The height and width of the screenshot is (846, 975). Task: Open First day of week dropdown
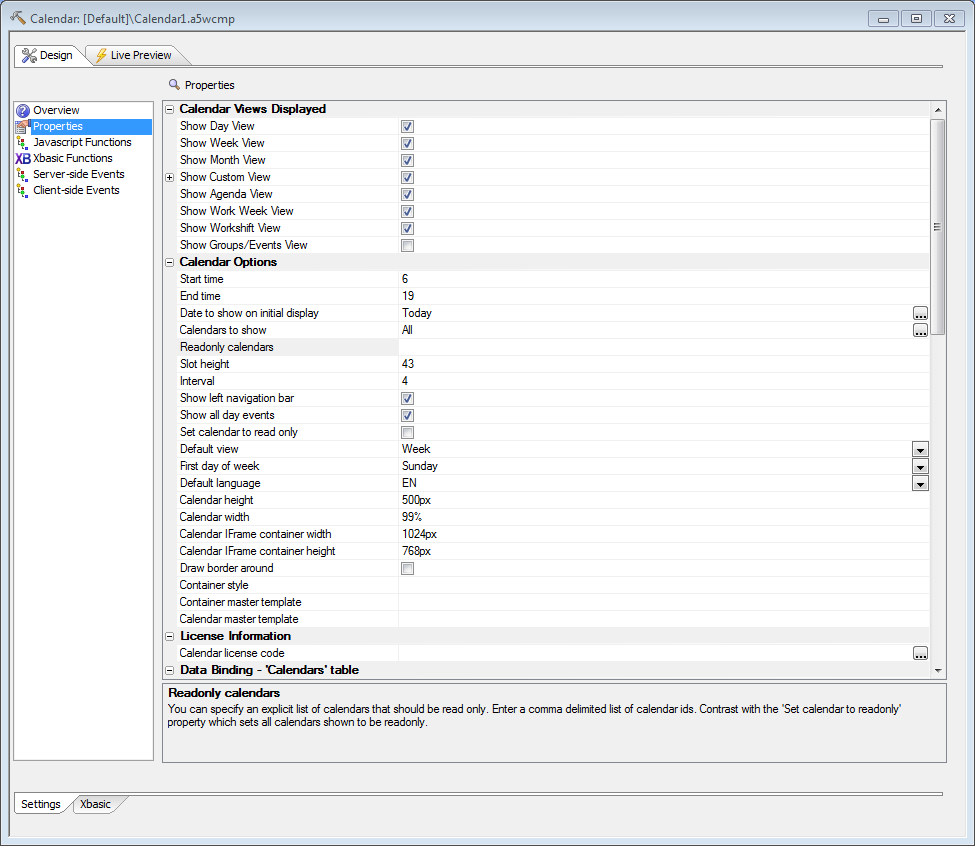click(920, 466)
